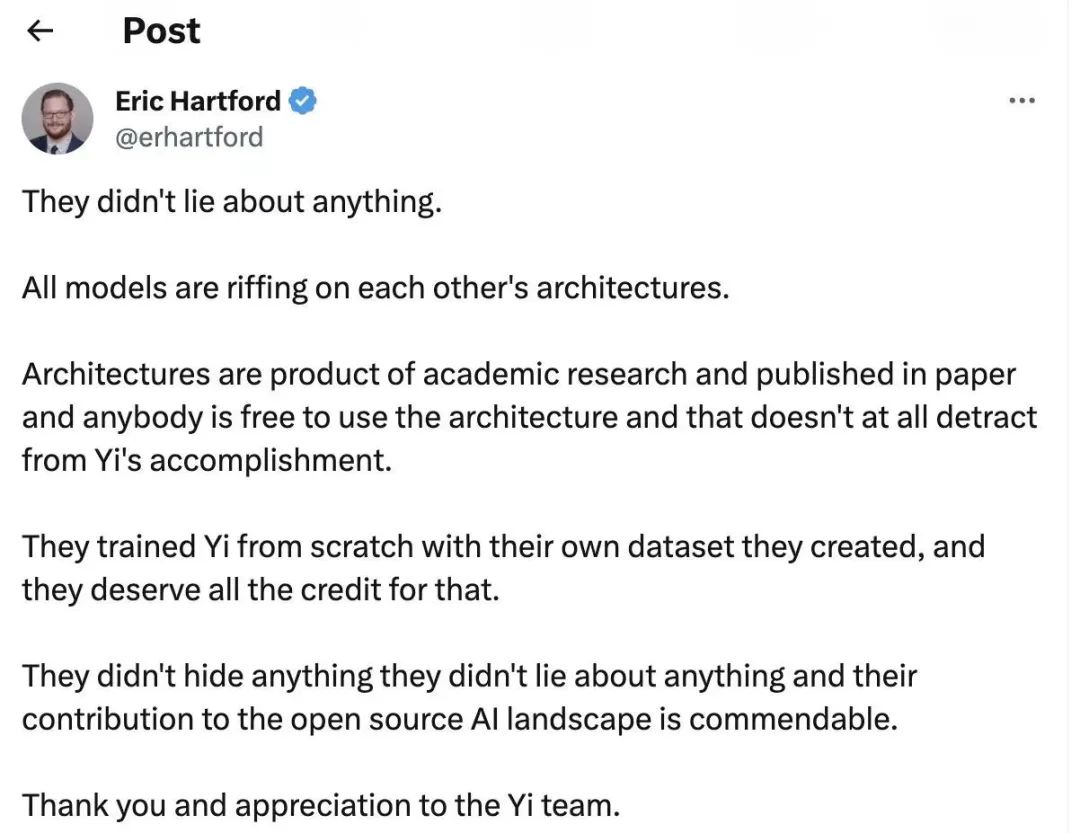Select the line 'they deserve all the credit'

click(260, 590)
